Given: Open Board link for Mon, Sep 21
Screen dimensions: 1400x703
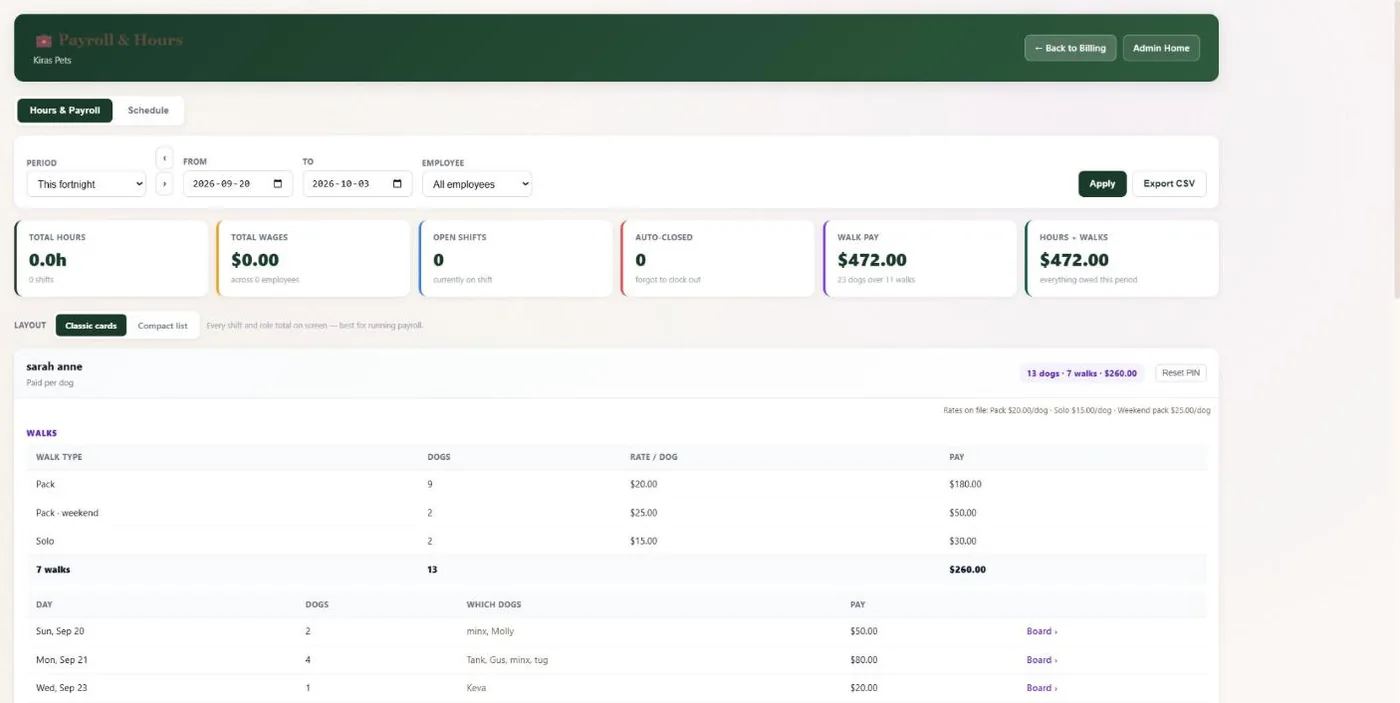Looking at the screenshot, I should (1041, 660).
